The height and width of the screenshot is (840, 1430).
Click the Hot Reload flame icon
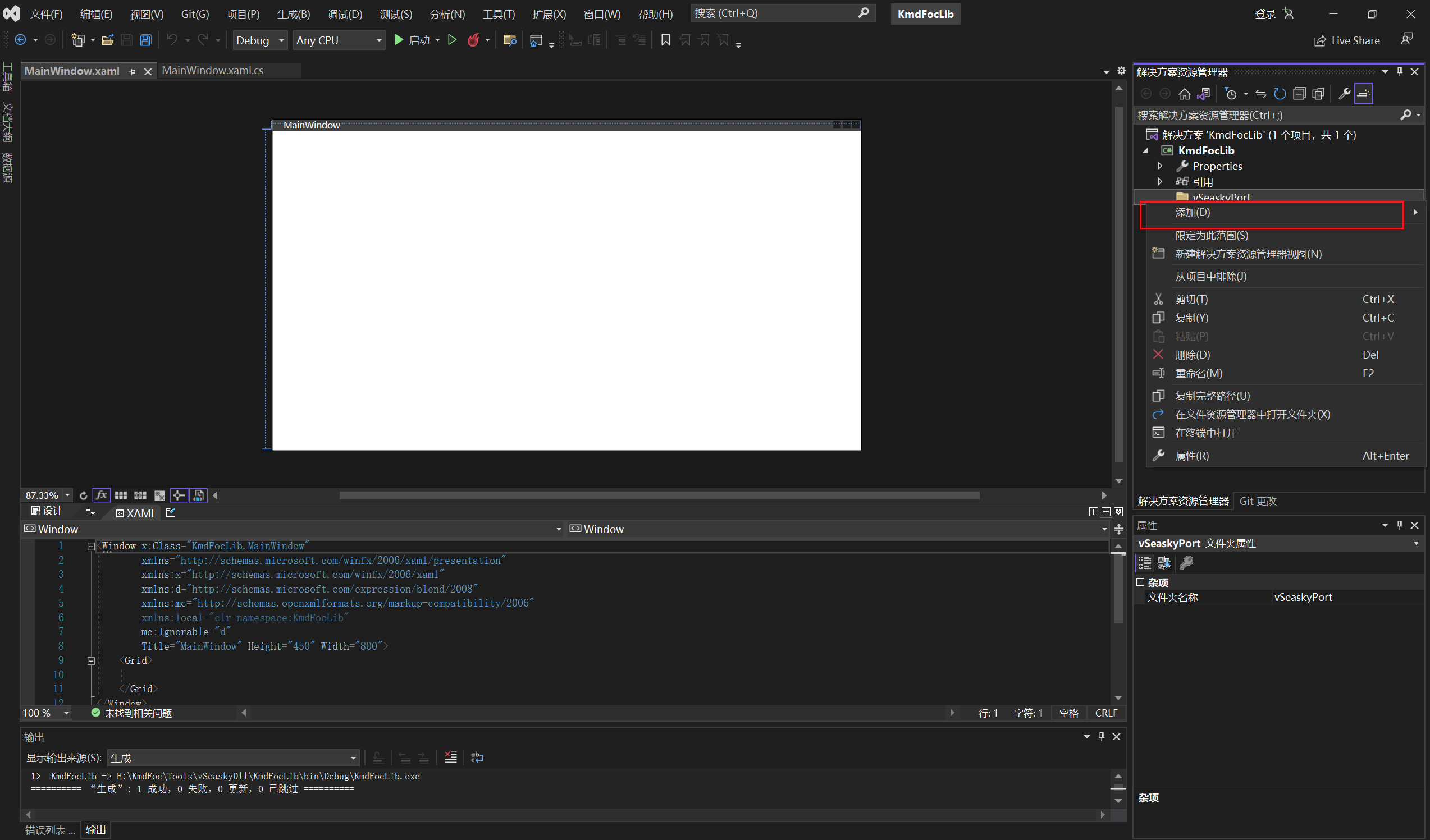(x=473, y=40)
